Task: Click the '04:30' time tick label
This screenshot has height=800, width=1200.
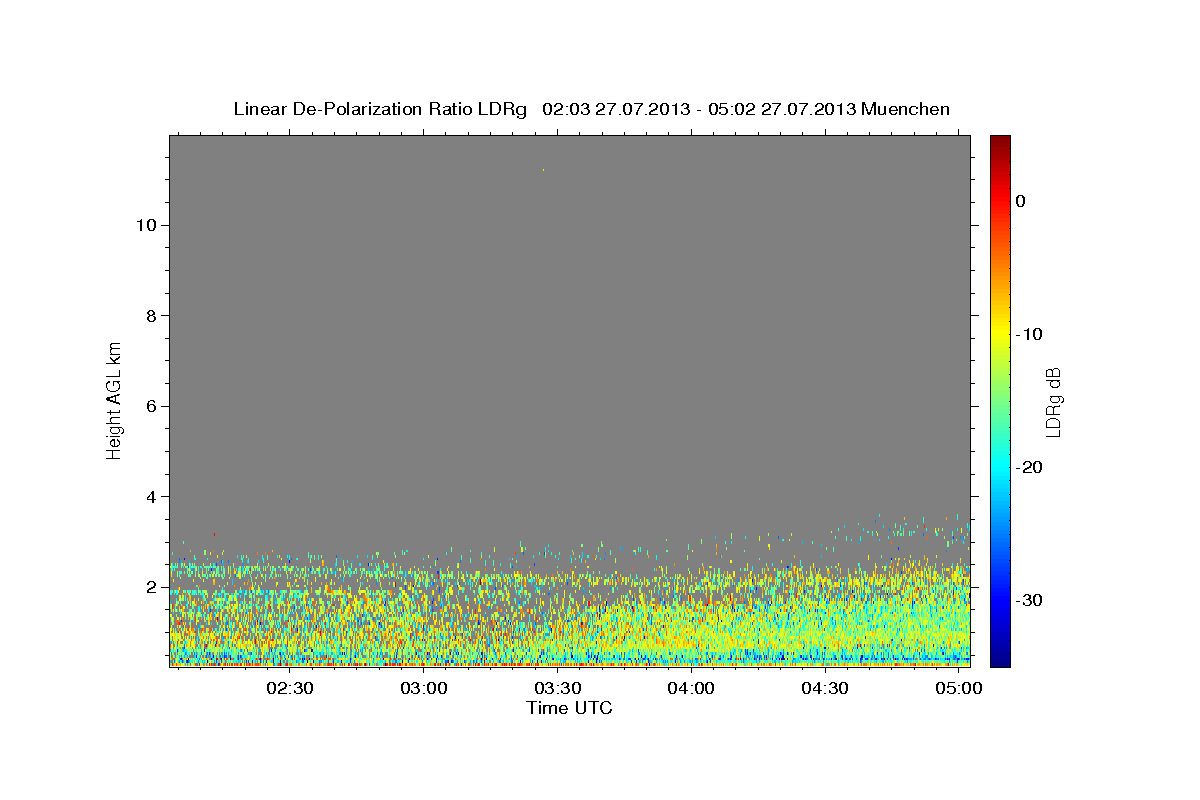Action: 825,689
